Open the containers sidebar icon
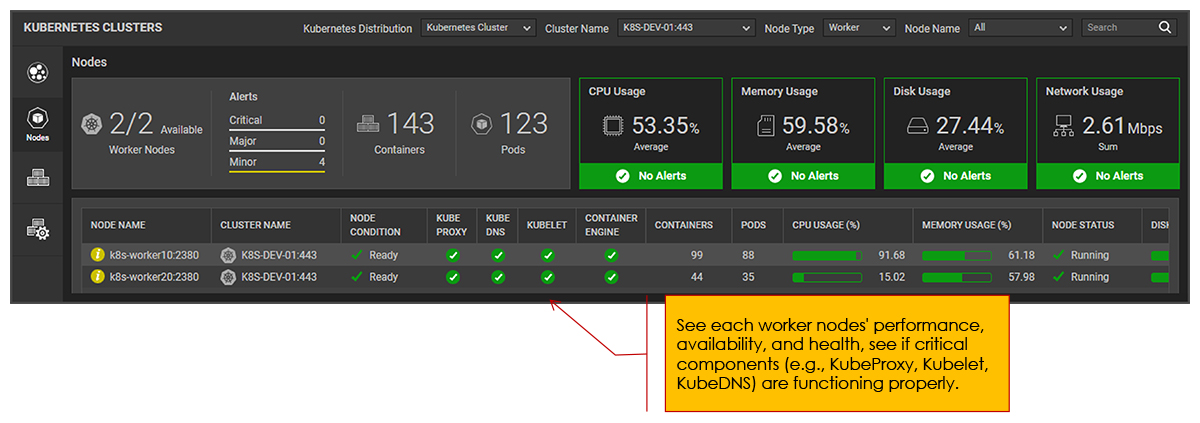The height and width of the screenshot is (423, 1200). click(37, 178)
